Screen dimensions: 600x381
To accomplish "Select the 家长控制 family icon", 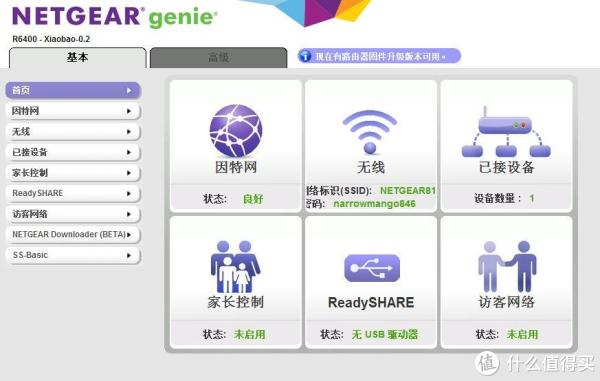I will [x=235, y=267].
